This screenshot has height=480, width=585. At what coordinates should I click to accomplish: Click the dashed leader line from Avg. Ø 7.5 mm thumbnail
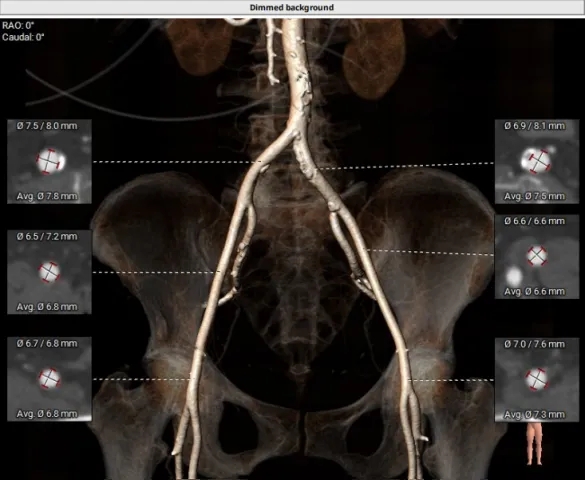(x=407, y=166)
